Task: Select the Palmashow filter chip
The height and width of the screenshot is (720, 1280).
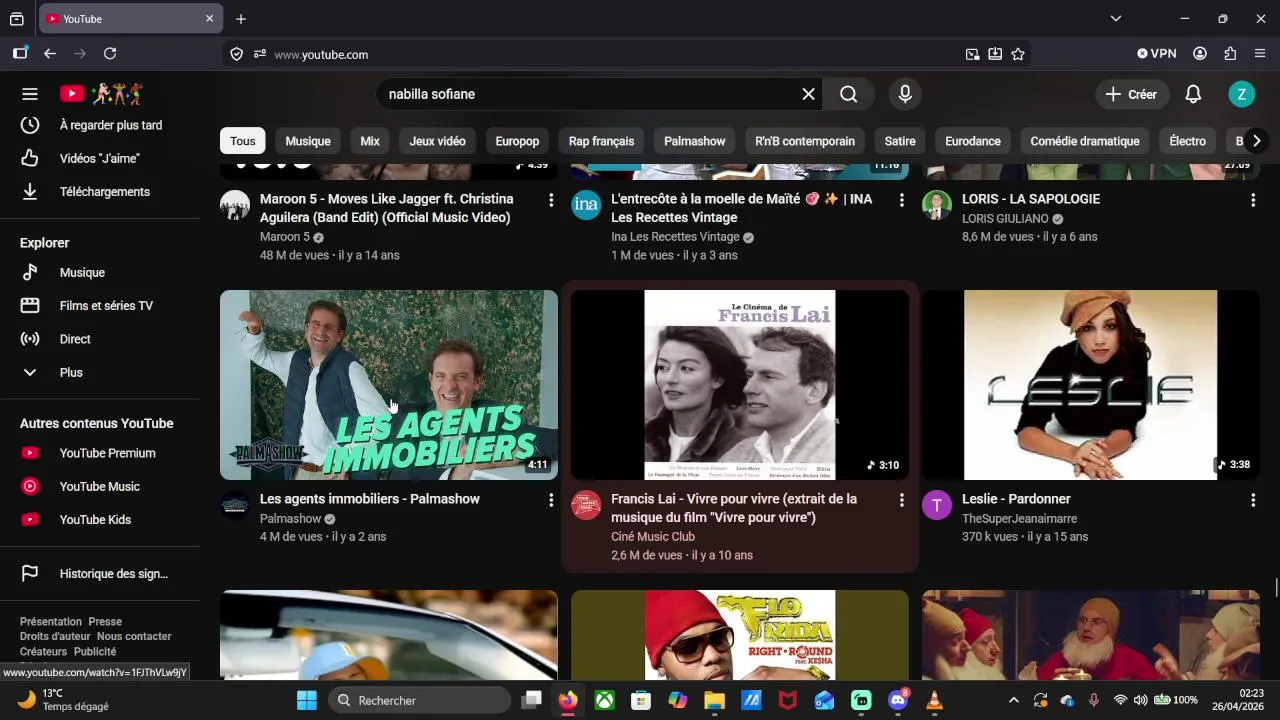Action: tap(695, 141)
